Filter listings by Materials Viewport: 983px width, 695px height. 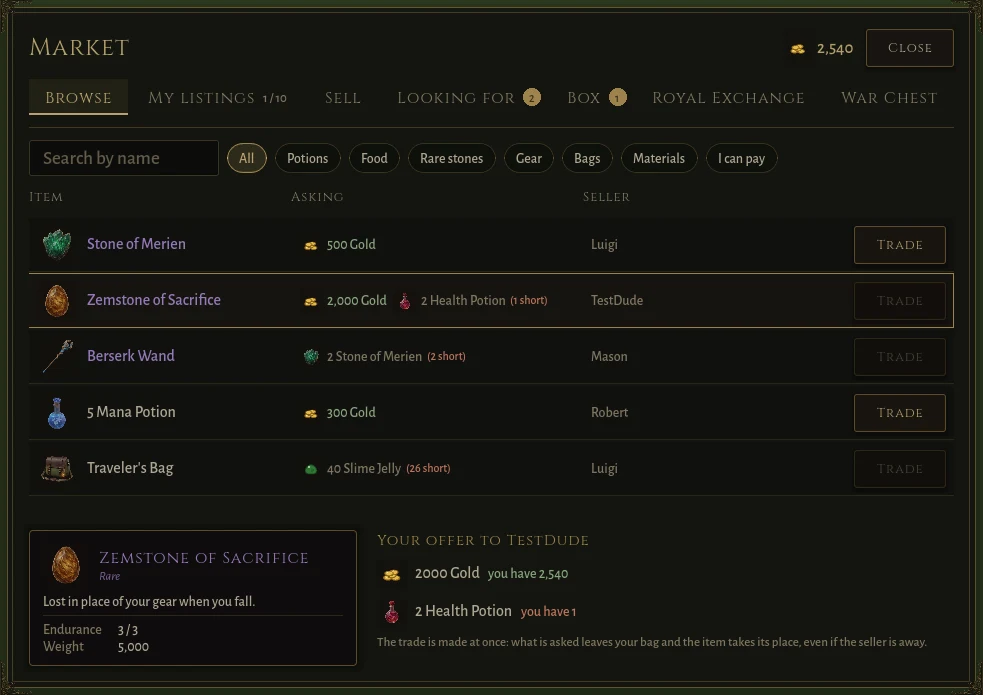tap(659, 158)
